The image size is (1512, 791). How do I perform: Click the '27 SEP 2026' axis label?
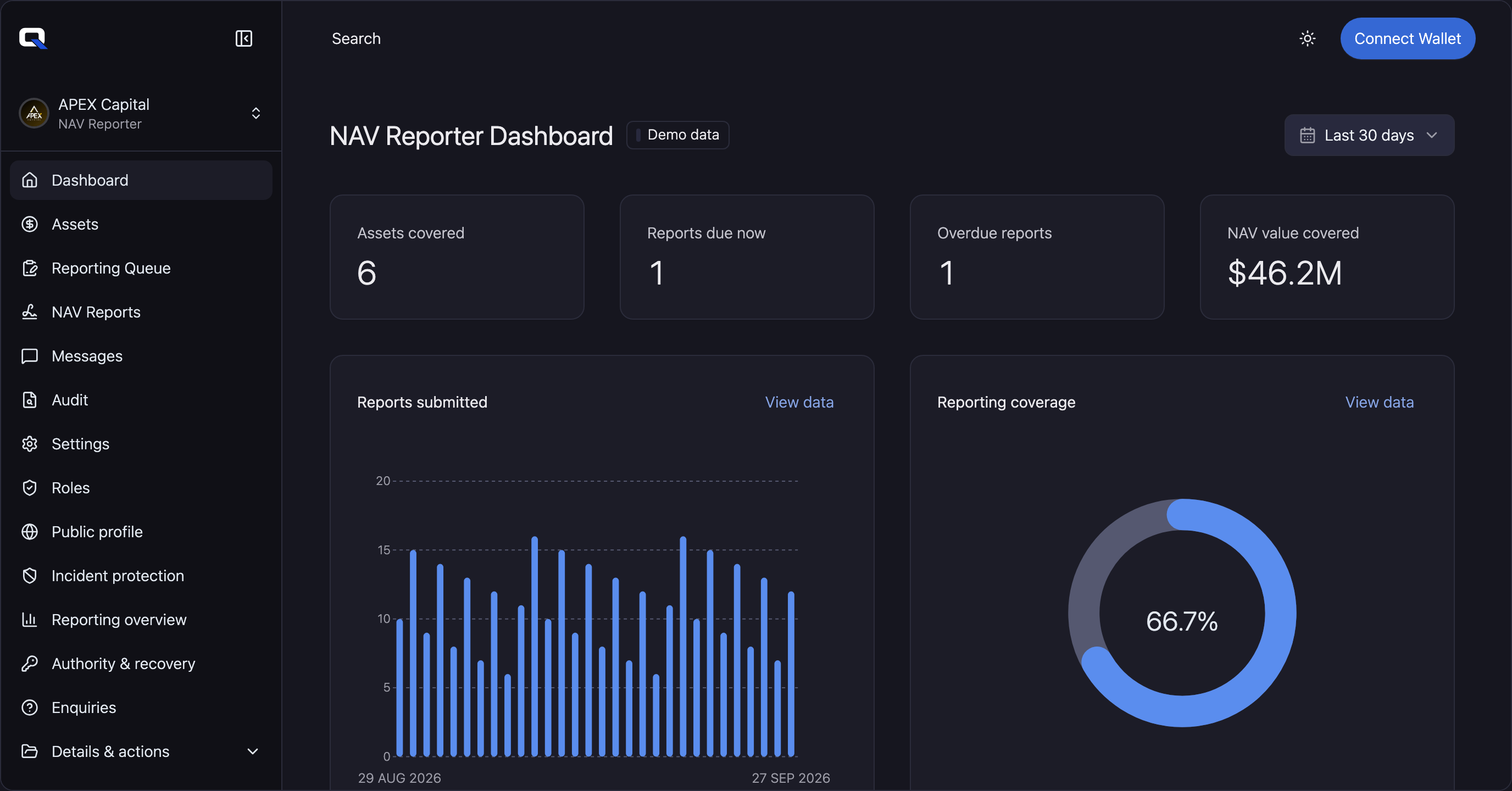(x=791, y=778)
